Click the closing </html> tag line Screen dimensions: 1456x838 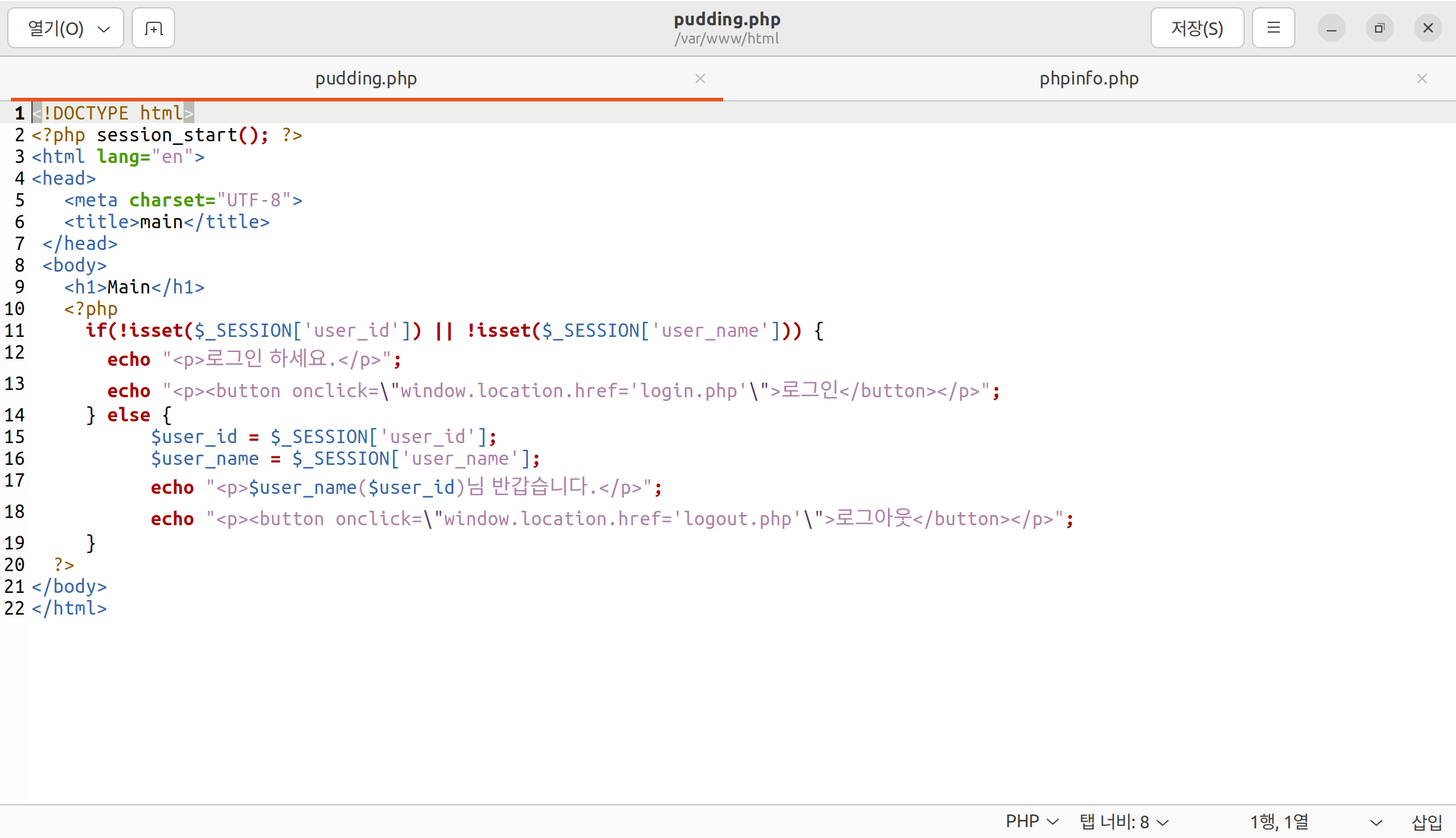[x=69, y=609]
